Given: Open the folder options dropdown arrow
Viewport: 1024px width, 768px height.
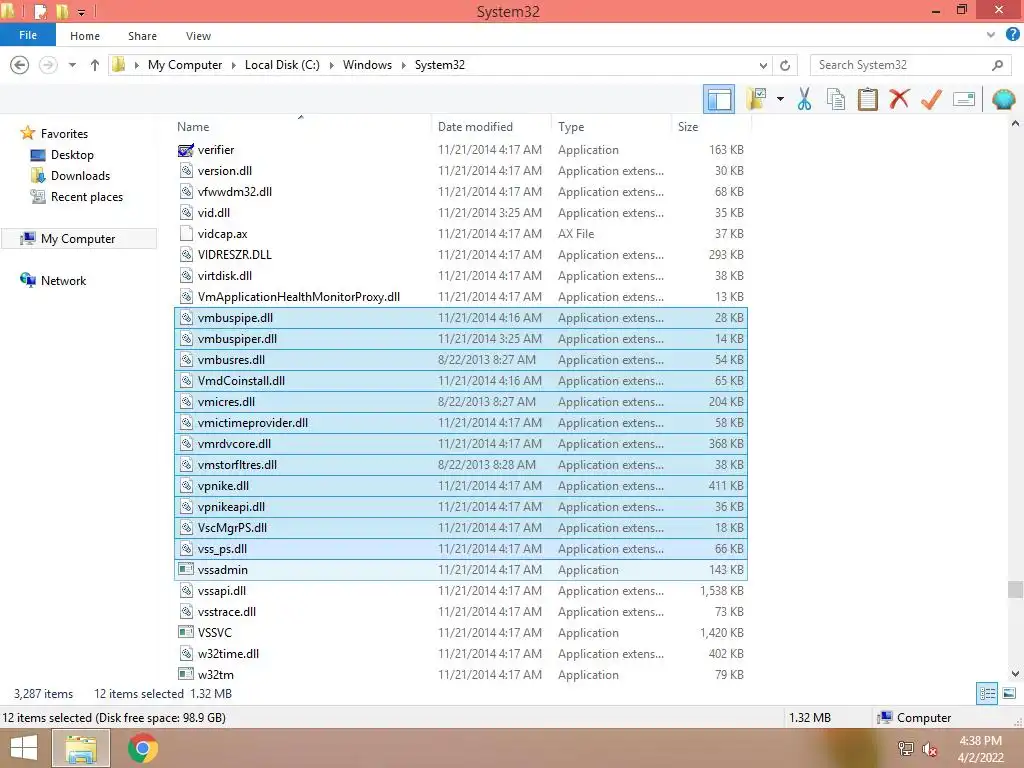Looking at the screenshot, I should pos(780,99).
